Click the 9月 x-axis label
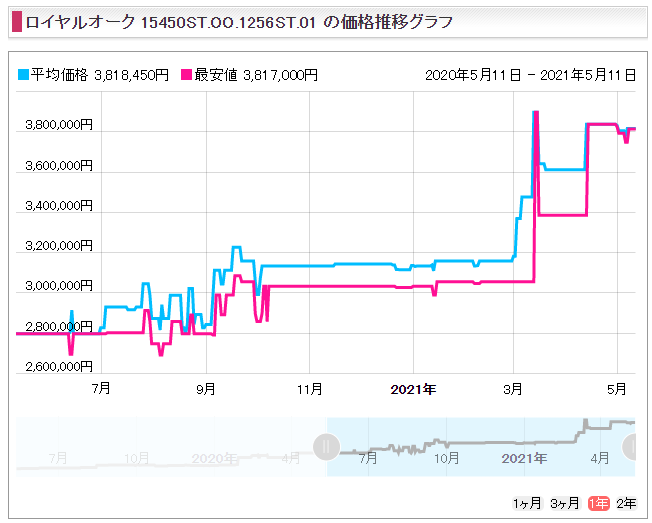This screenshot has width=652, height=523. [x=206, y=389]
